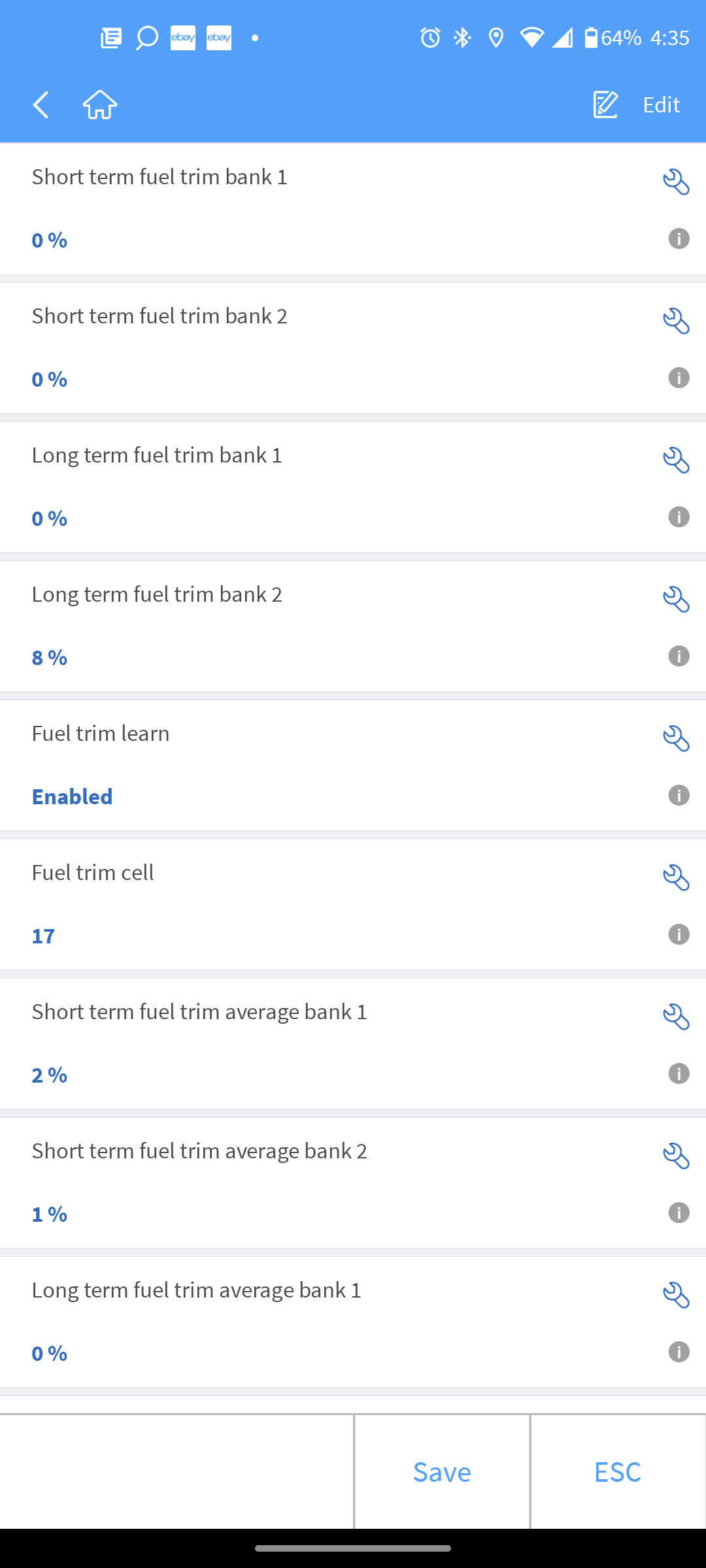Open wrench for Long term fuel trim bank 2

pyautogui.click(x=676, y=600)
